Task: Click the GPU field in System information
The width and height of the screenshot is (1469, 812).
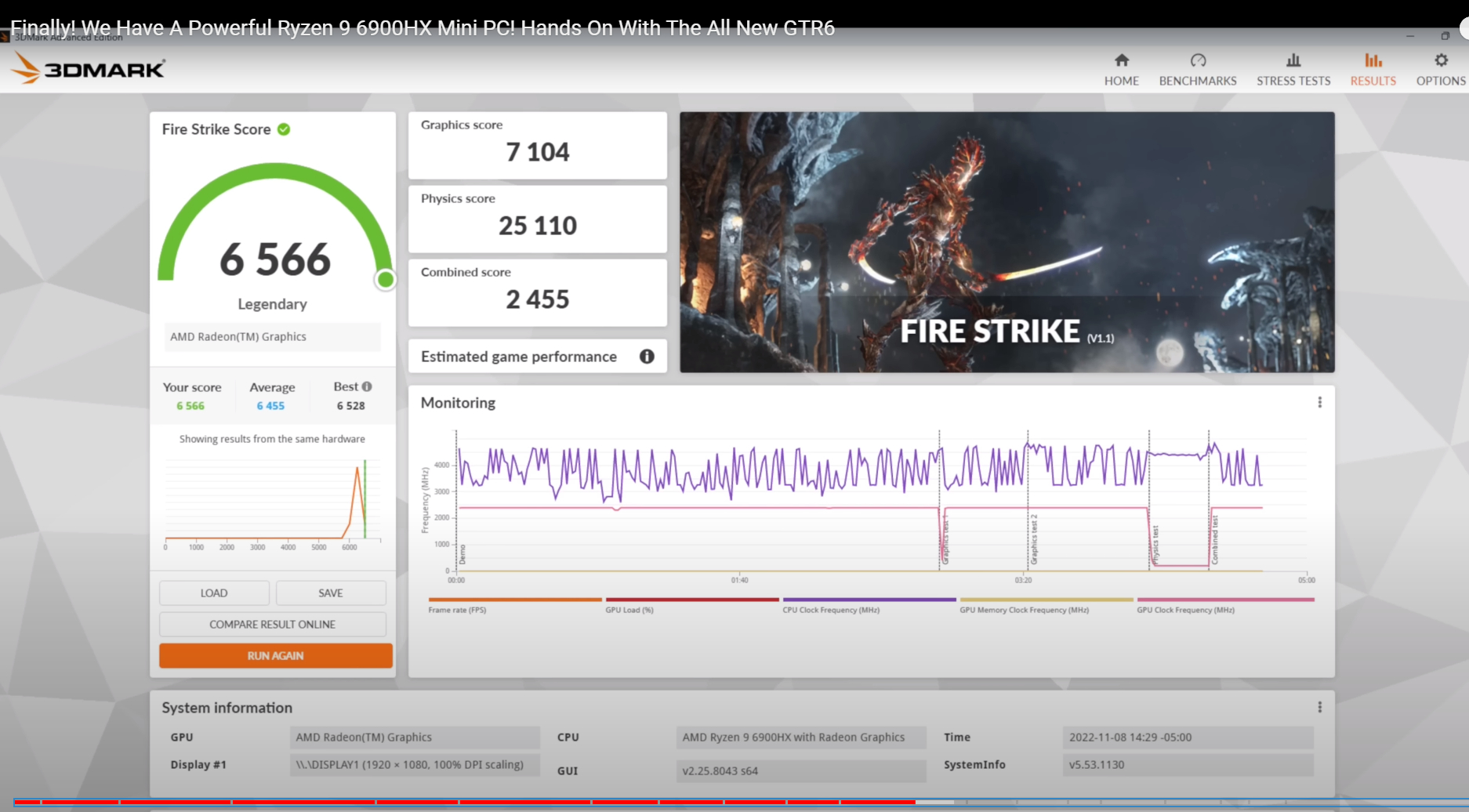Action: pos(415,738)
